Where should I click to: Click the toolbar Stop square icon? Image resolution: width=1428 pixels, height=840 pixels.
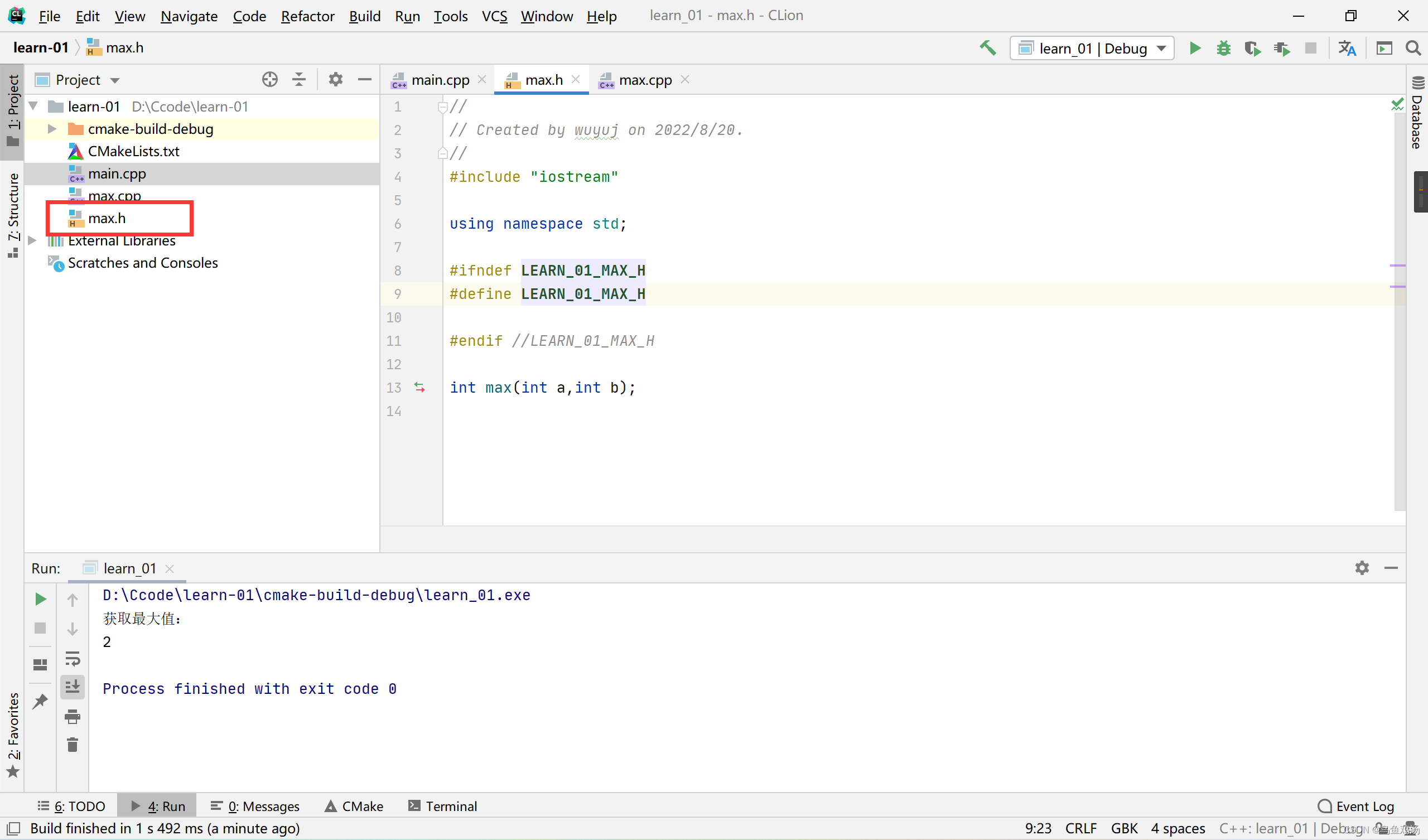click(1310, 48)
